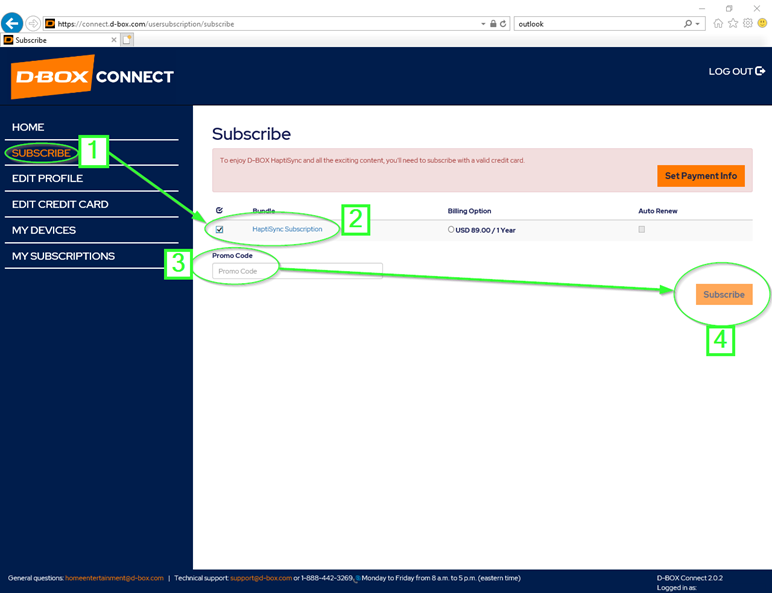Open the HaptiSync Subscription link
The width and height of the screenshot is (772, 593).
click(x=288, y=229)
